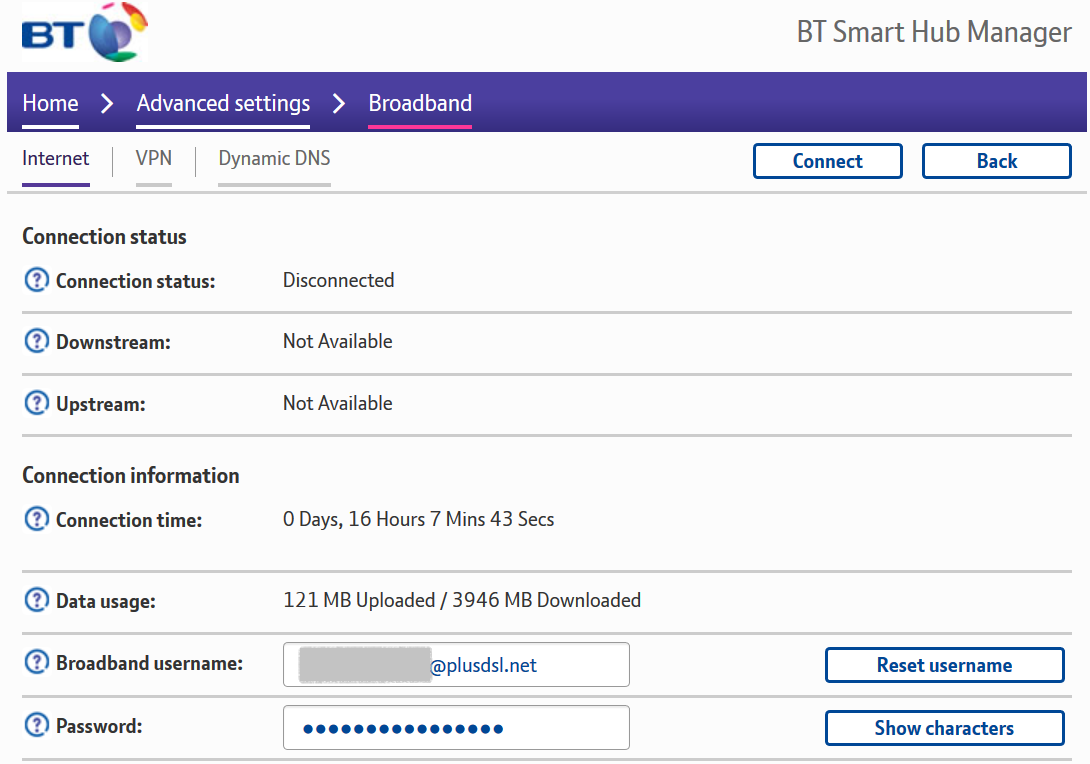Click the Back button
The width and height of the screenshot is (1090, 764).
pos(997,161)
